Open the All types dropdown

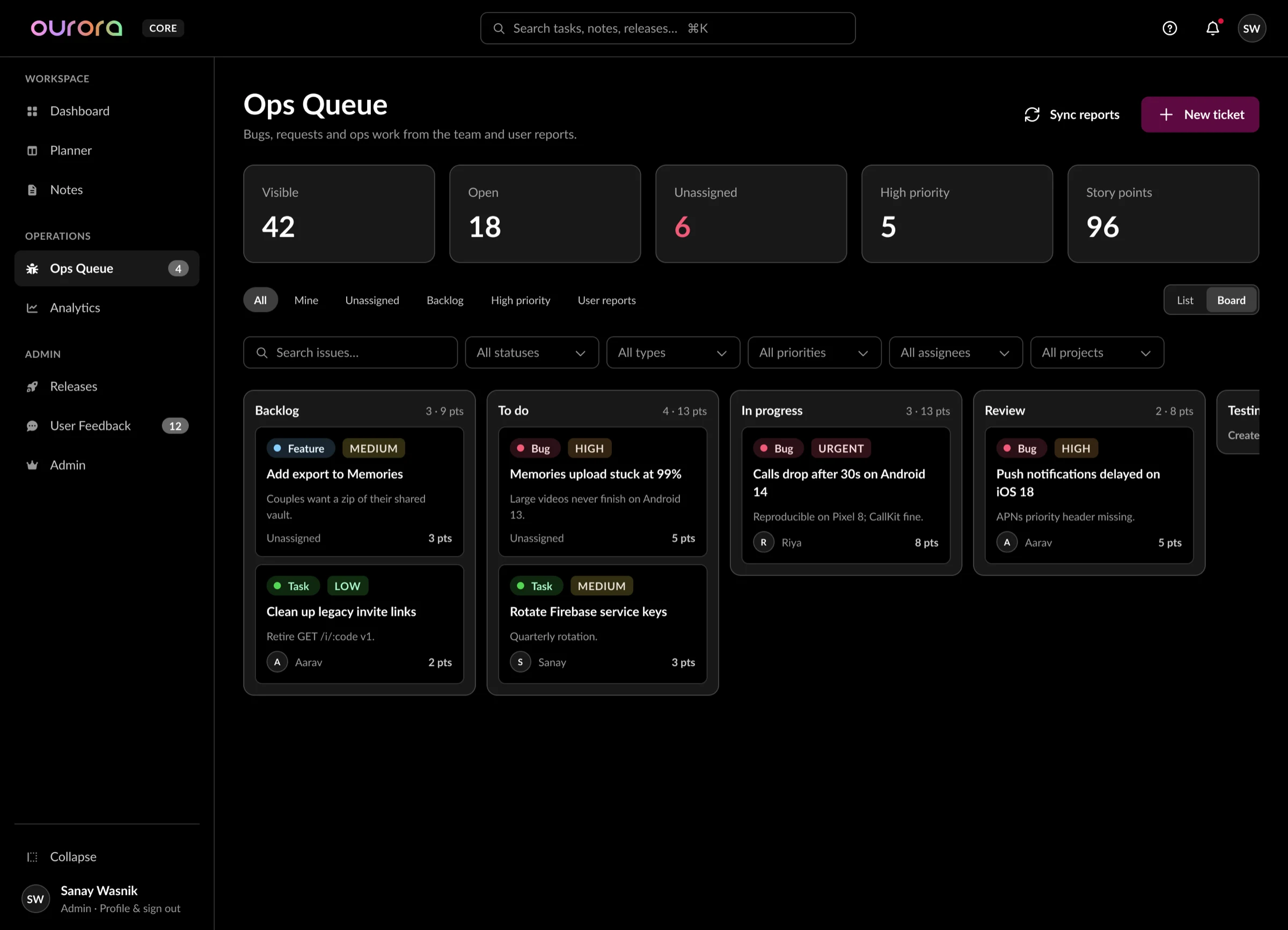pyautogui.click(x=673, y=353)
